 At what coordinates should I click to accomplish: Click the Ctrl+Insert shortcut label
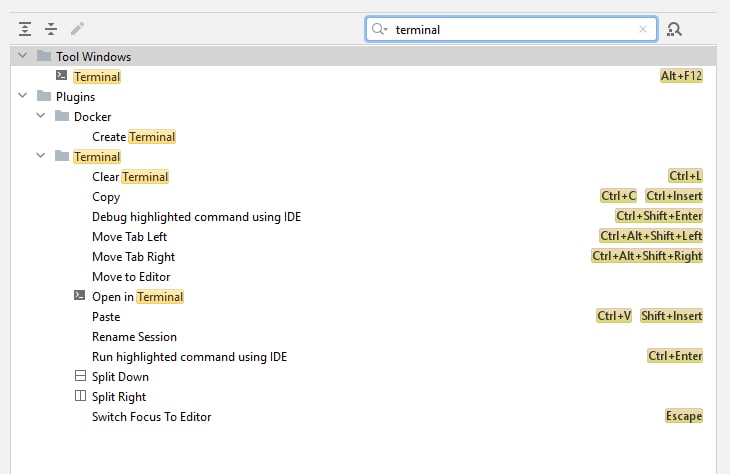click(x=674, y=196)
